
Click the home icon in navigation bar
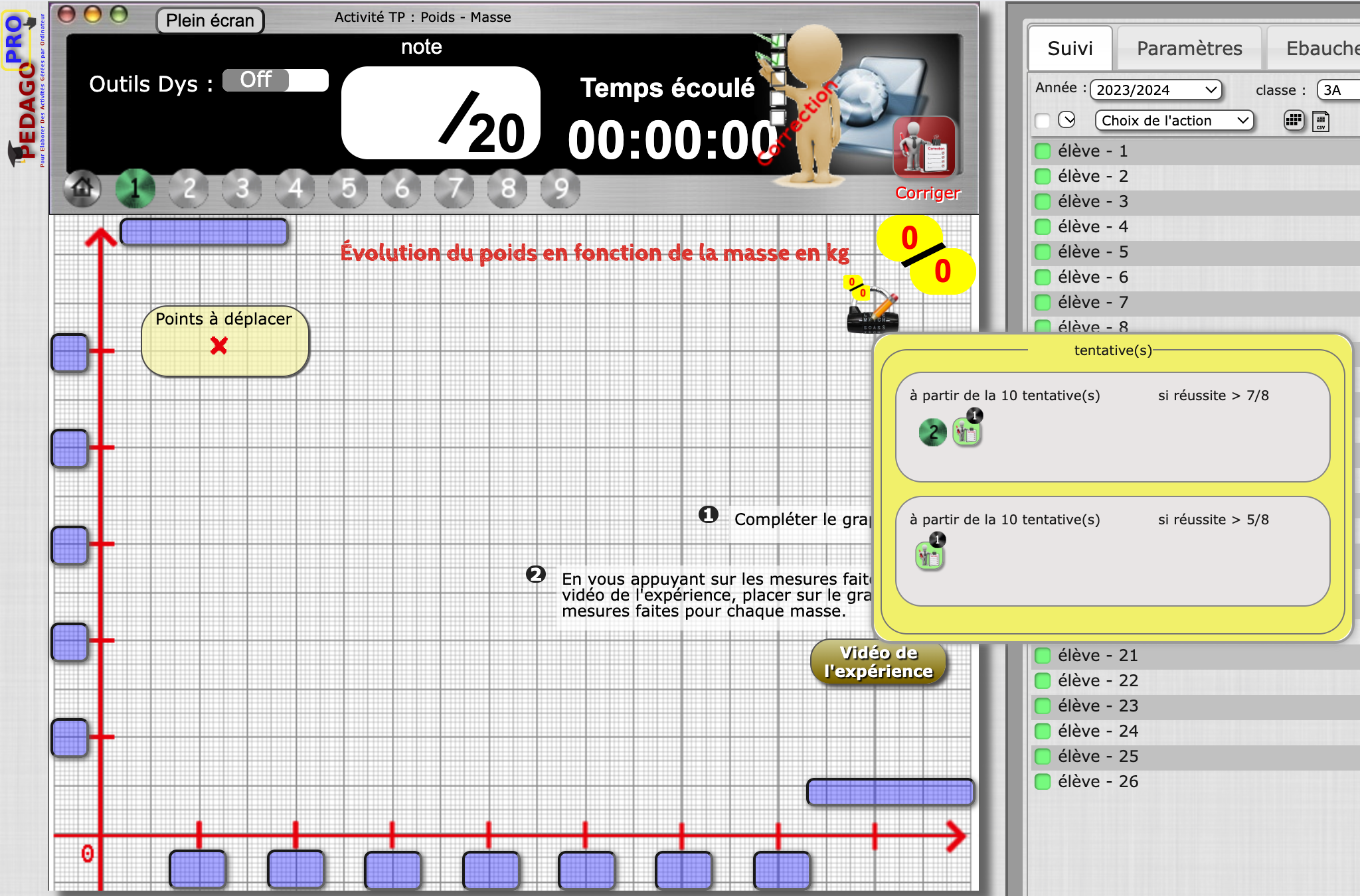(82, 188)
